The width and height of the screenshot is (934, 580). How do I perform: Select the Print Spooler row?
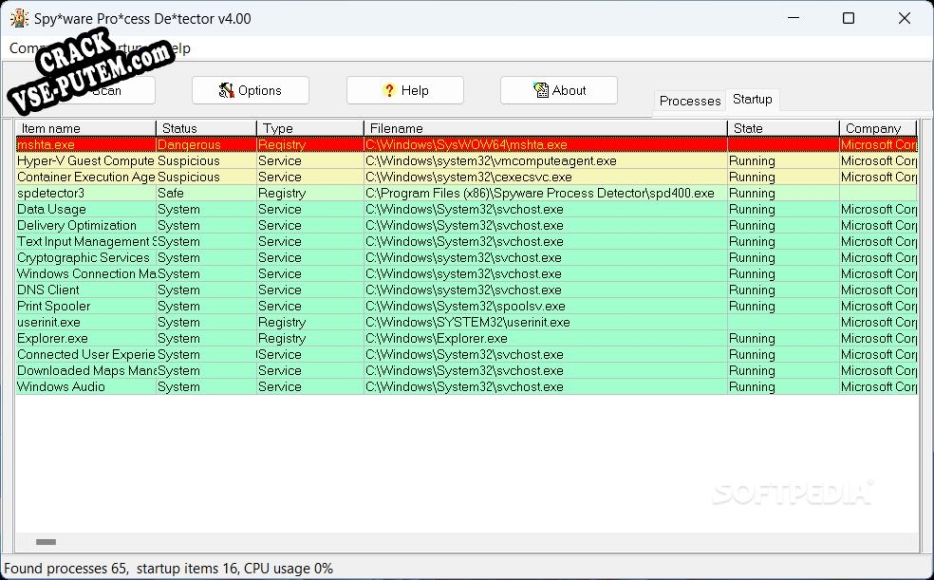pos(466,305)
